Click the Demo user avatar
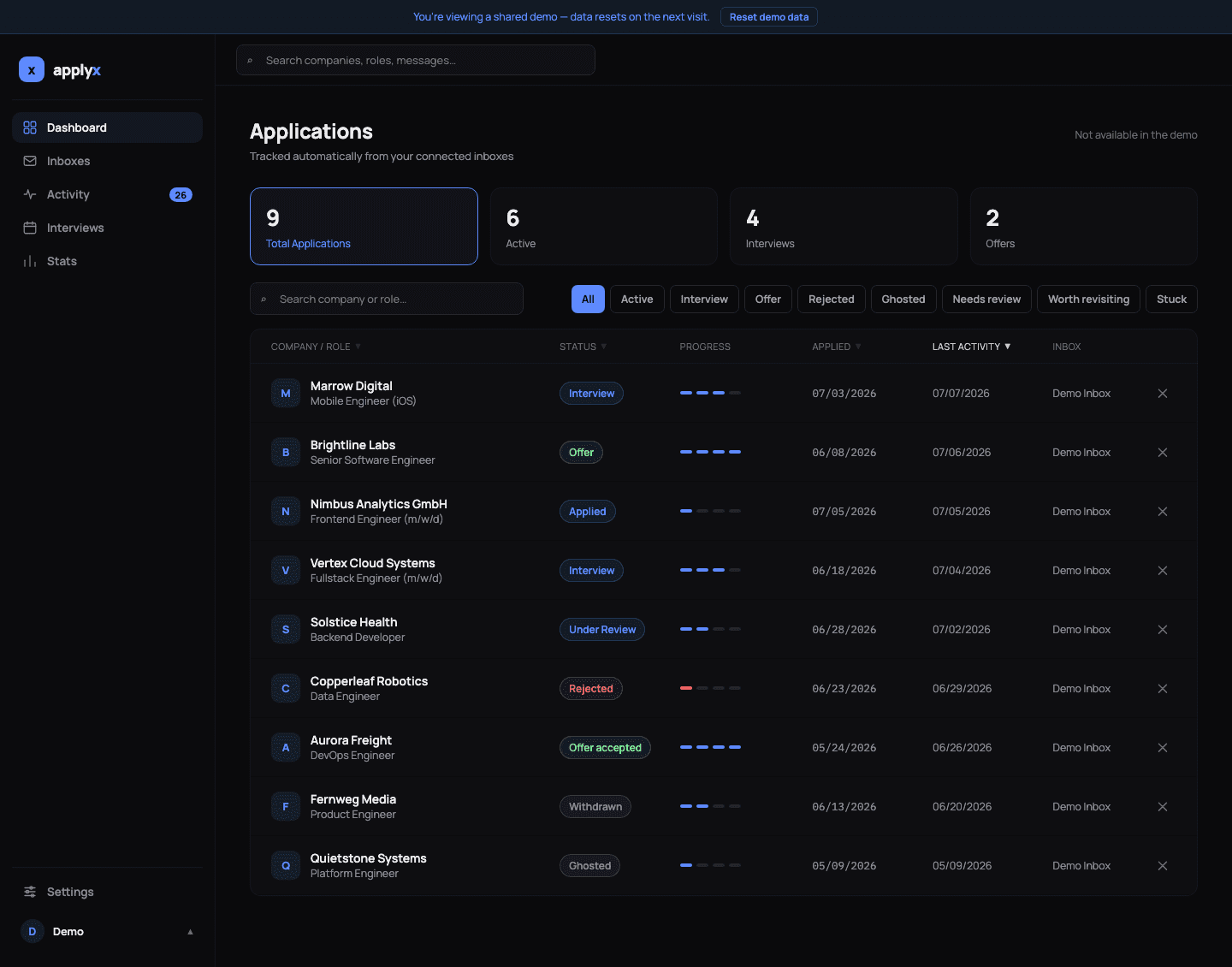Viewport: 1232px width, 967px height. 32,931
